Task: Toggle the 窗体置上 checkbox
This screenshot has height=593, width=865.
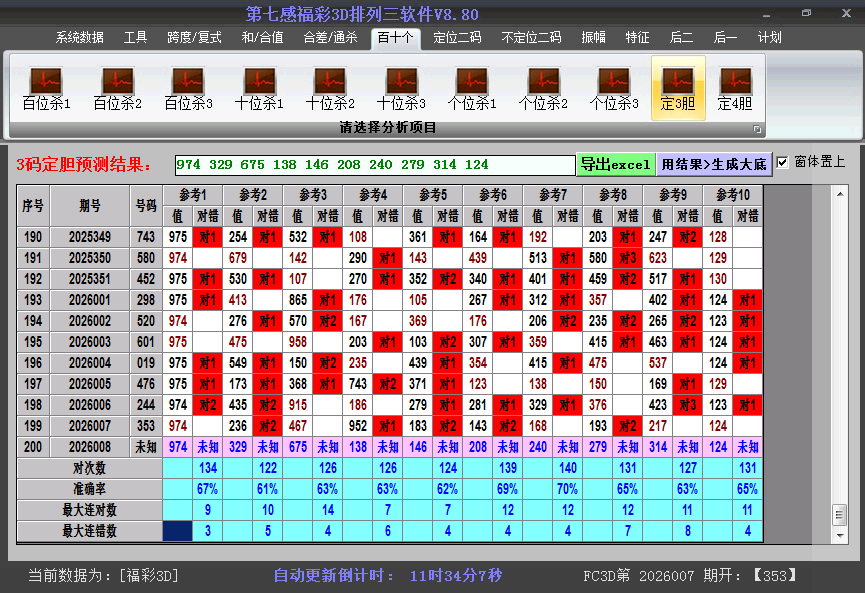Action: pos(783,163)
